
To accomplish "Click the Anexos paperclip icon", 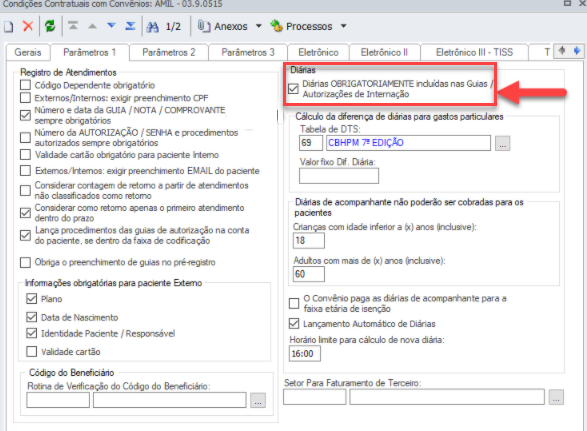I will [204, 26].
